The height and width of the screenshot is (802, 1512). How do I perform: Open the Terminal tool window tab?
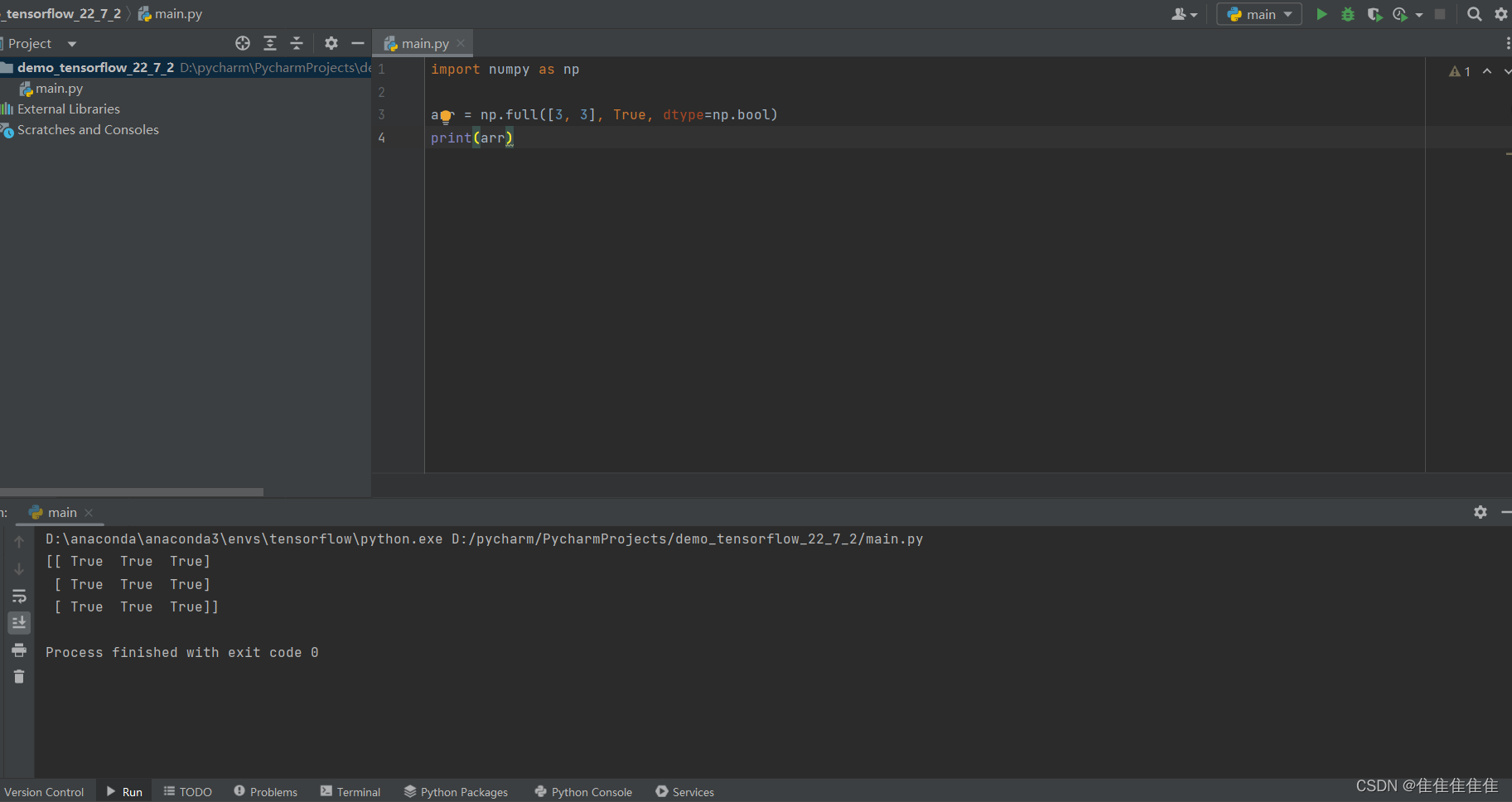tap(350, 792)
